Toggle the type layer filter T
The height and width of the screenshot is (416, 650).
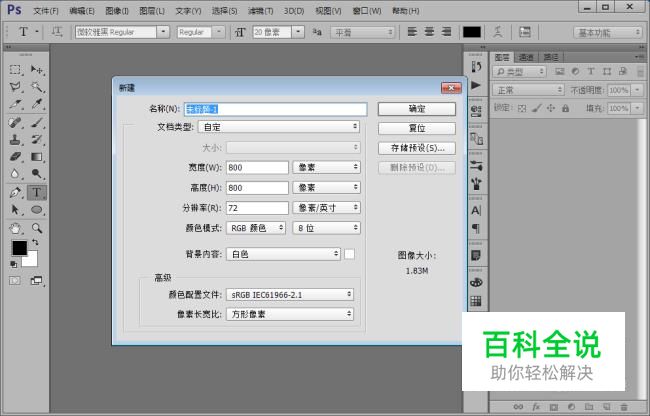tap(591, 72)
